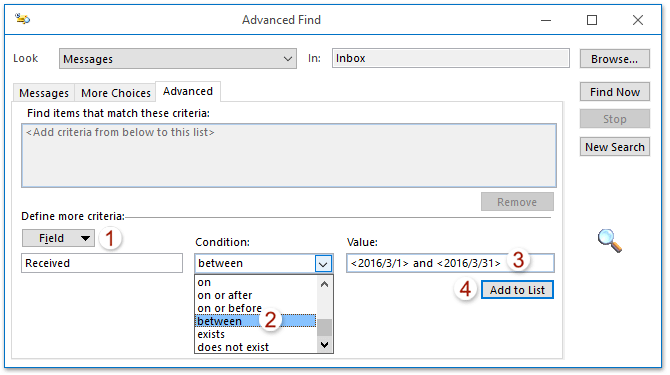The height and width of the screenshot is (375, 670).
Task: Open the Look for Messages dropdown
Action: point(178,59)
